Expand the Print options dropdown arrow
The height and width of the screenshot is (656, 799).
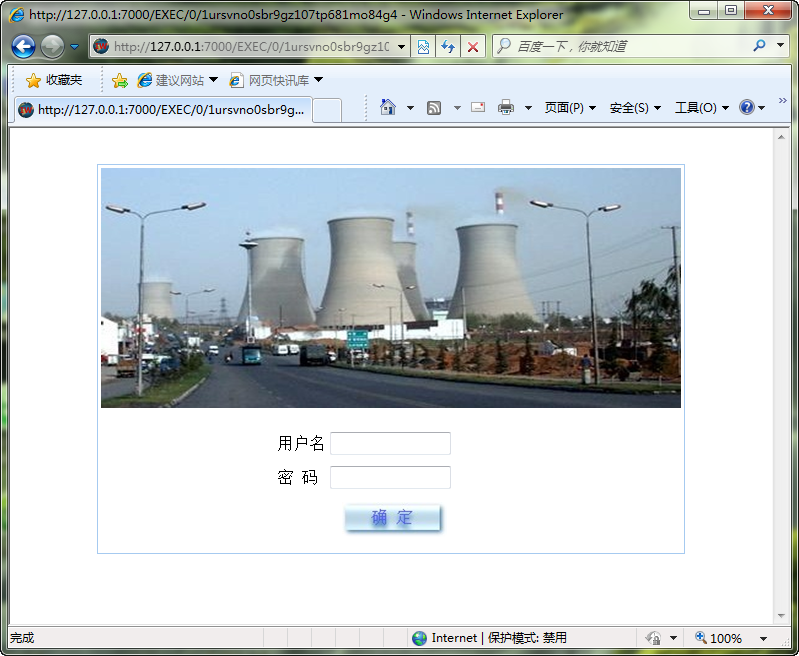[x=528, y=108]
